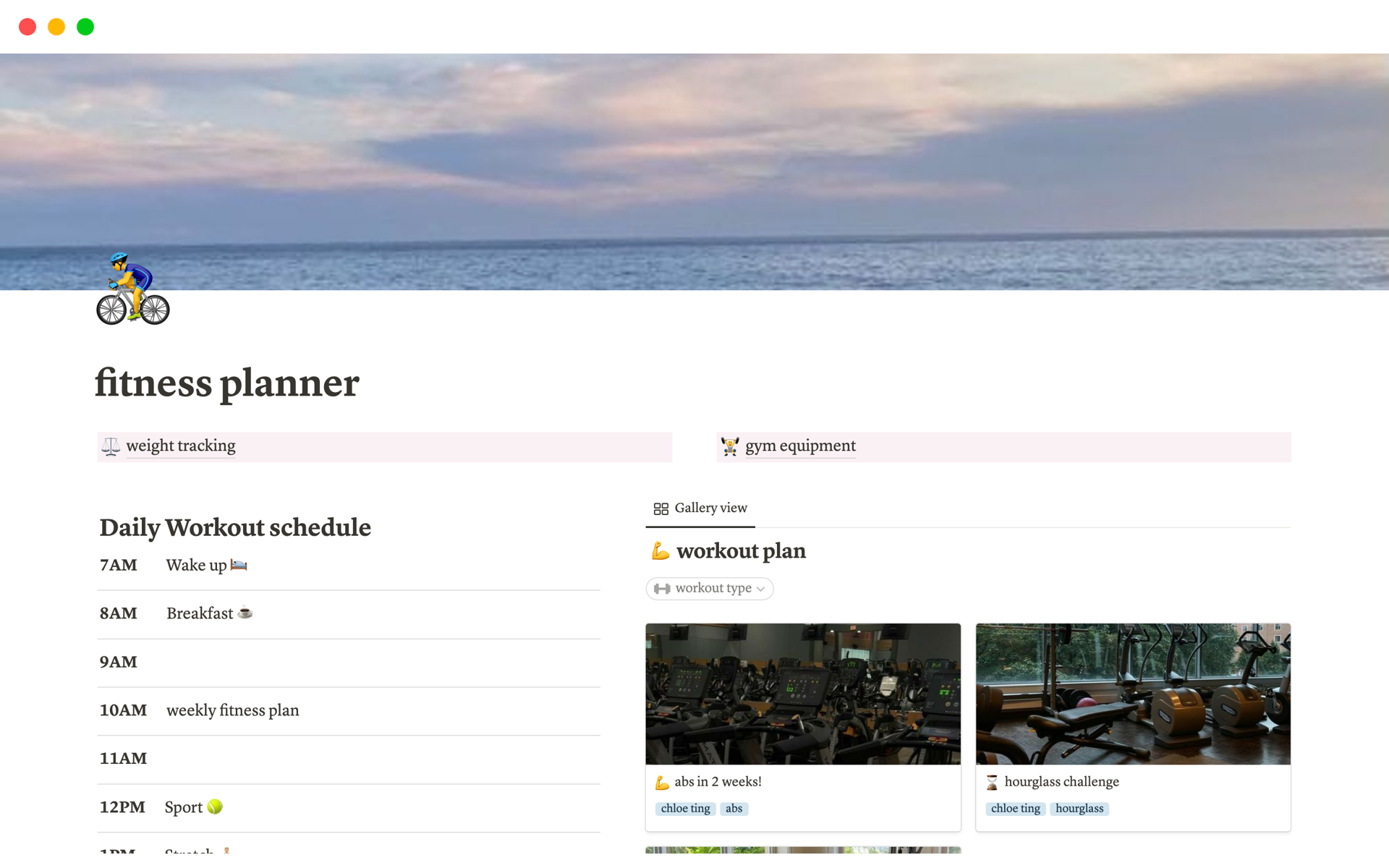Click the ocean sunset cover image
Viewport: 1389px width, 868px height.
(694, 171)
